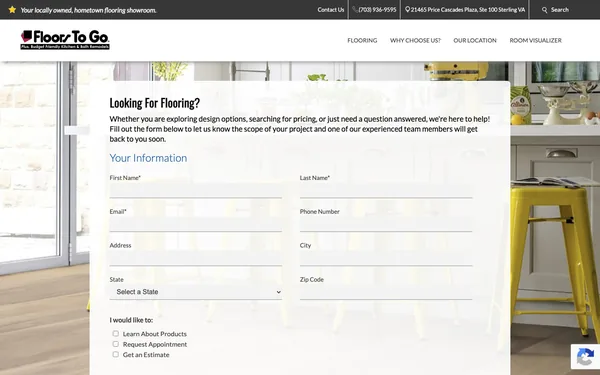The image size is (600, 375).
Task: Click into the Zip Code field
Action: [386, 292]
